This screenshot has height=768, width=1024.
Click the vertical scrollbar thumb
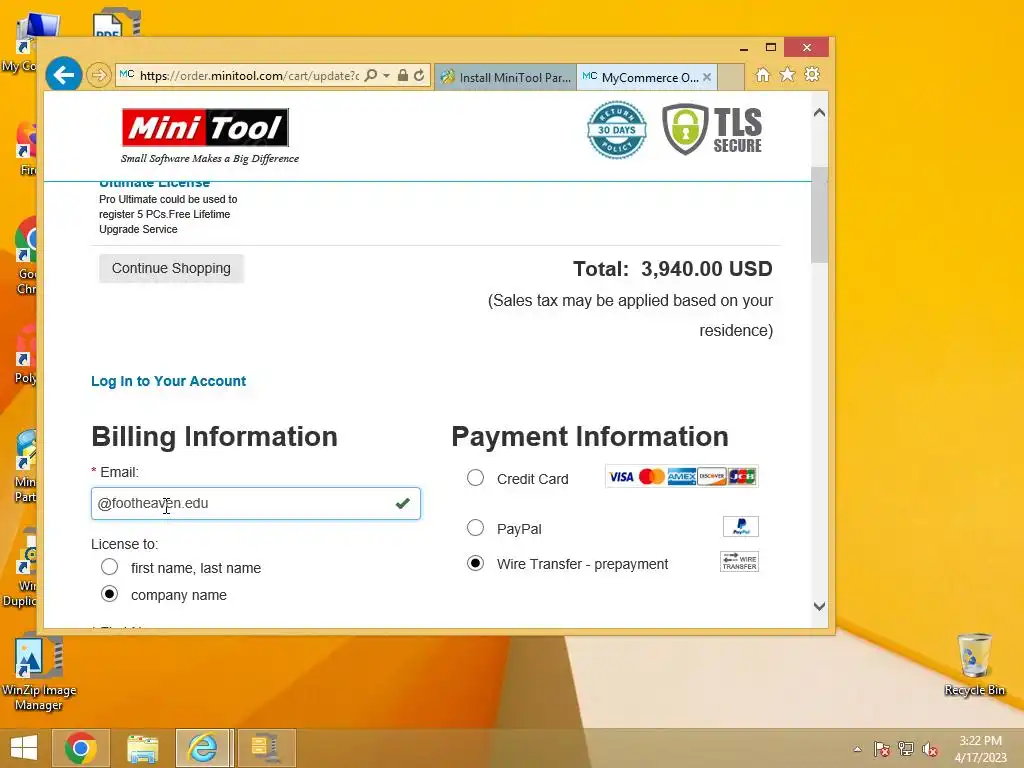[820, 215]
